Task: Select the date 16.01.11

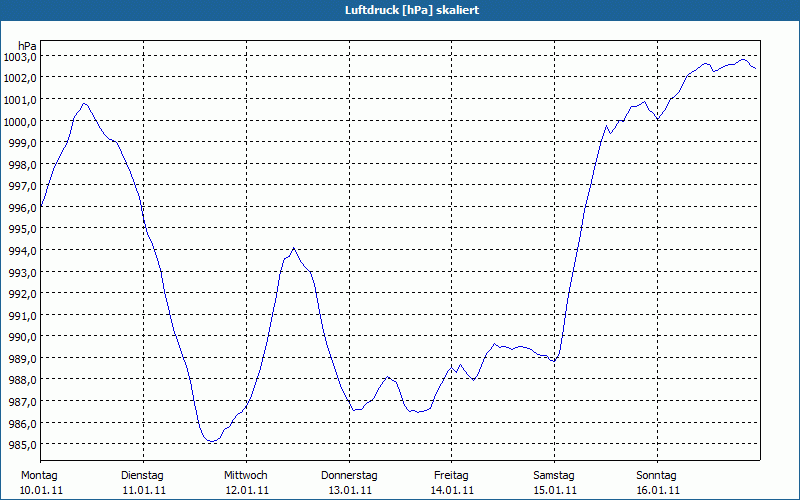Action: [658, 491]
